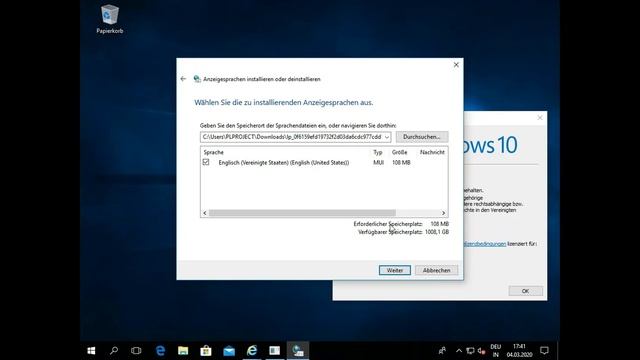Viewport: 640px width, 360px height.
Task: Click Abbrechen to cancel installation
Action: tap(436, 270)
